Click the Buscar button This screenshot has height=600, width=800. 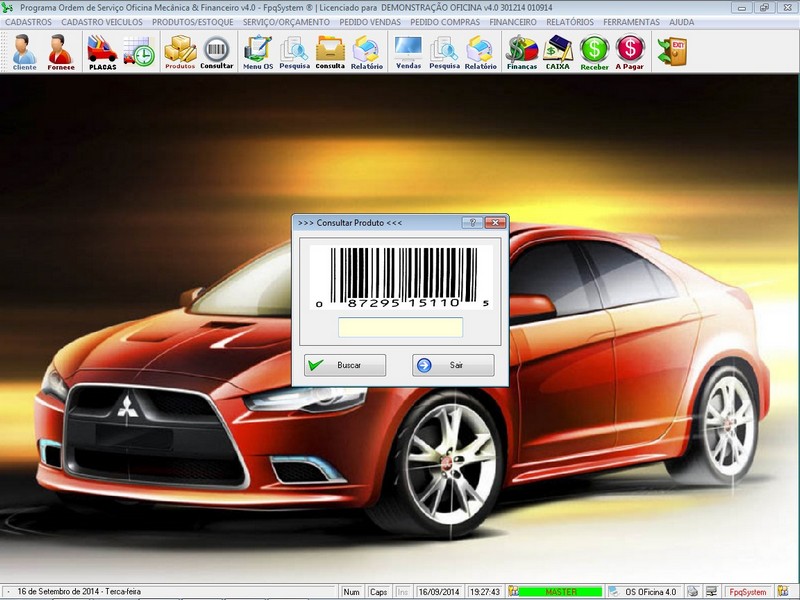pyautogui.click(x=345, y=365)
